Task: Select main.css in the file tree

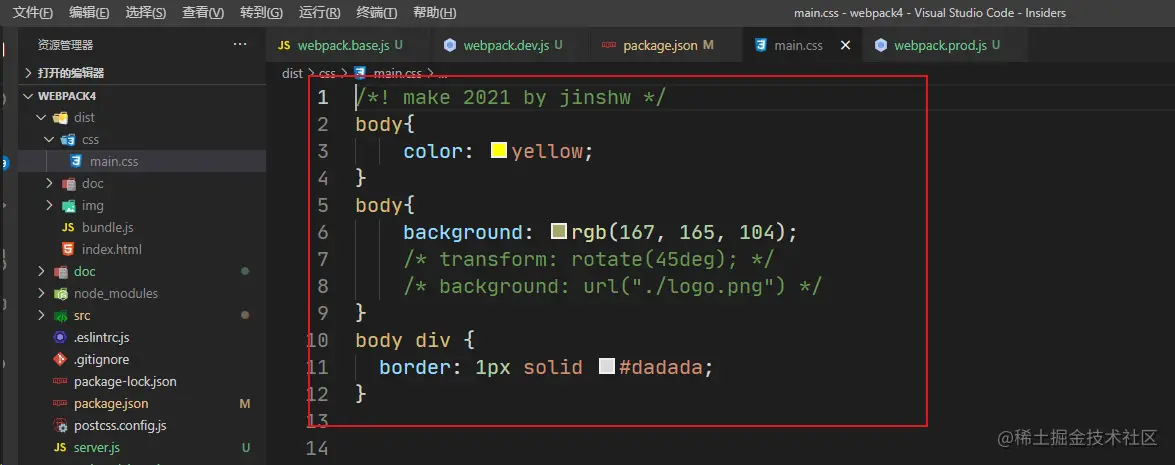Action: [142, 161]
